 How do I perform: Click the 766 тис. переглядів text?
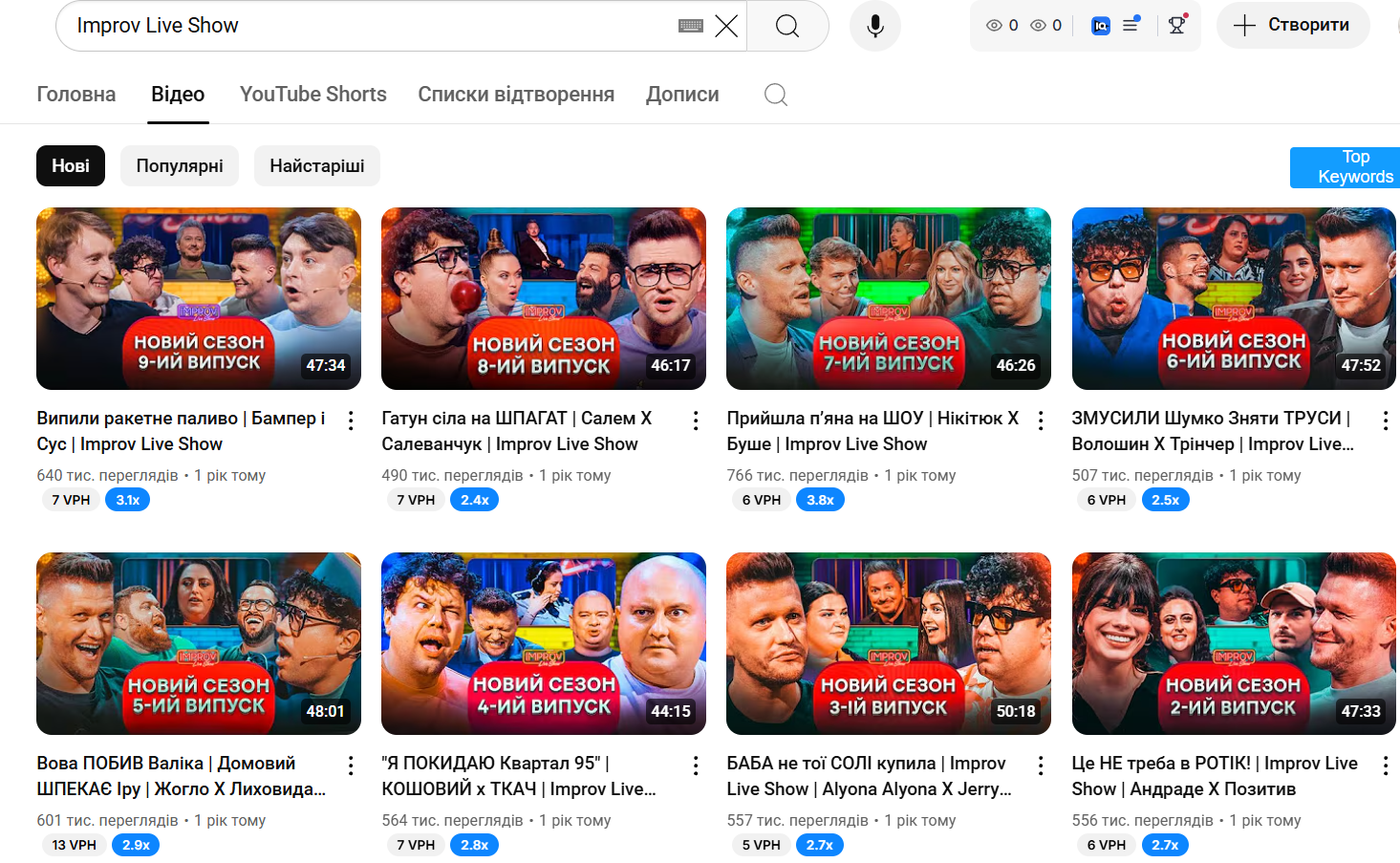click(x=797, y=475)
